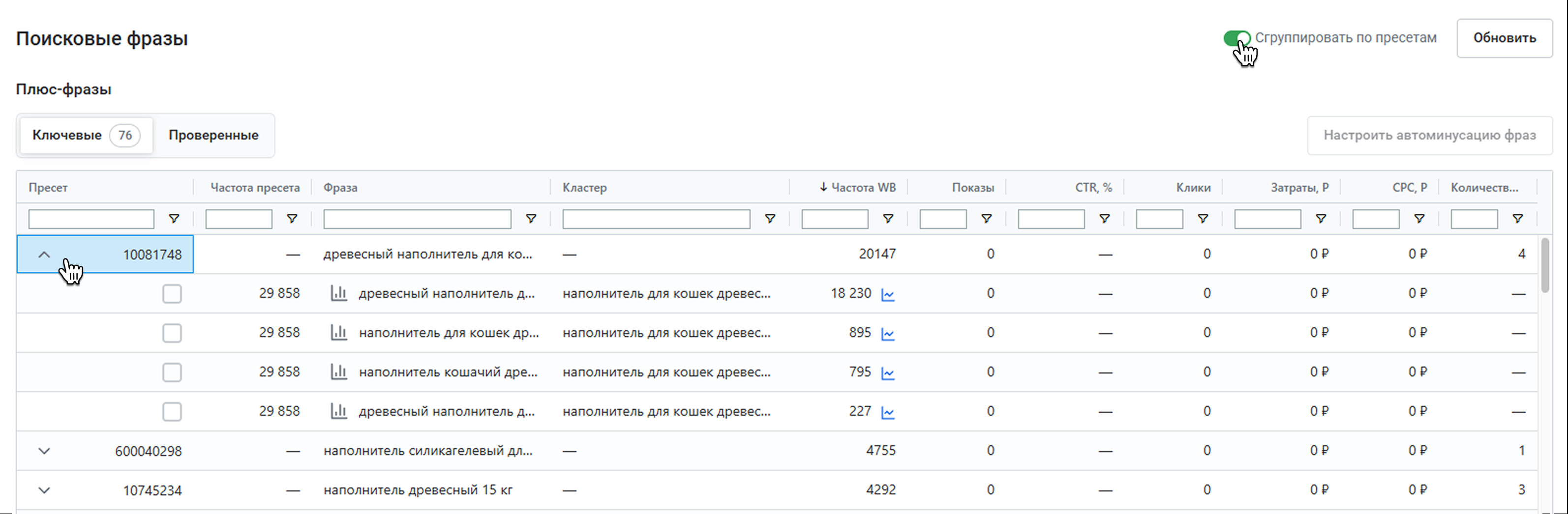Open filter icon for Частота пресета column
The image size is (1568, 514).
click(x=292, y=218)
